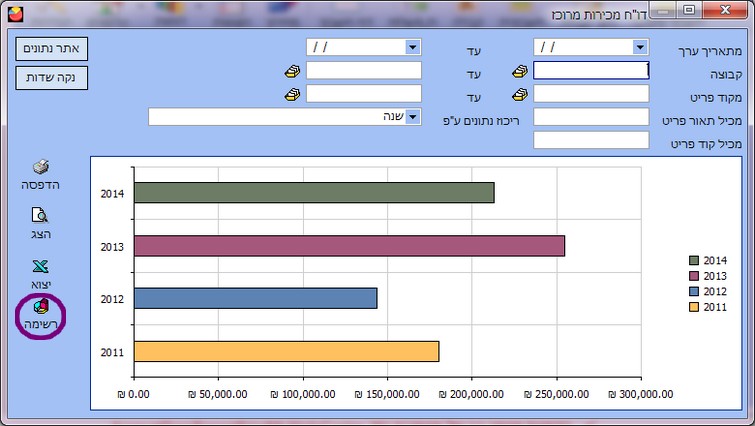755x426 pixels.
Task: Click into the מכיל תאור פריט field
Action: pos(591,117)
